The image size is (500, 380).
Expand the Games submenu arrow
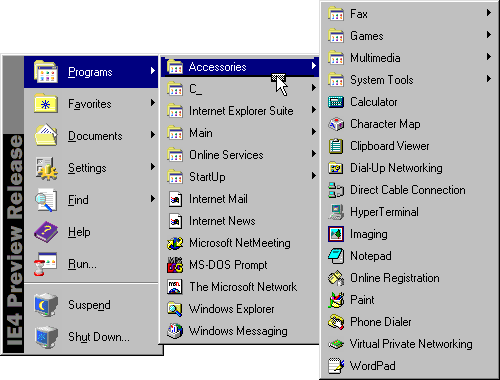[489, 35]
